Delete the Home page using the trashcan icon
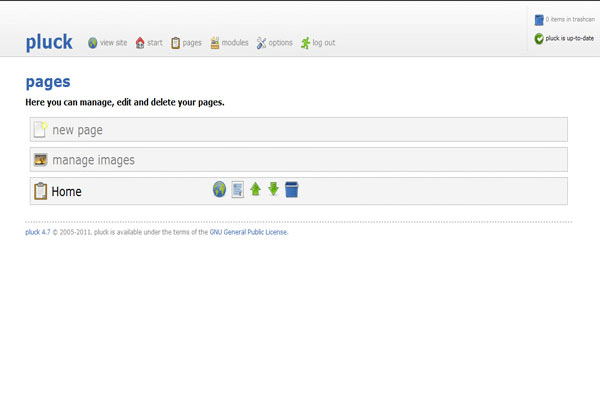Viewport: 600px width, 400px height. coord(292,190)
